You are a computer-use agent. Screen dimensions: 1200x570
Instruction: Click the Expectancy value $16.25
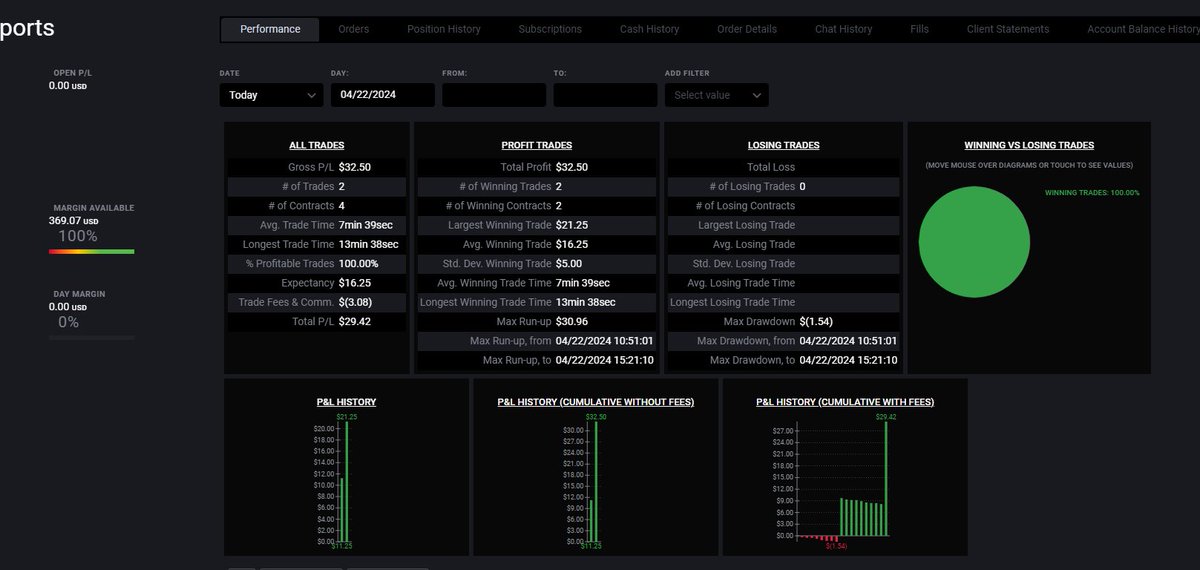[x=355, y=283]
